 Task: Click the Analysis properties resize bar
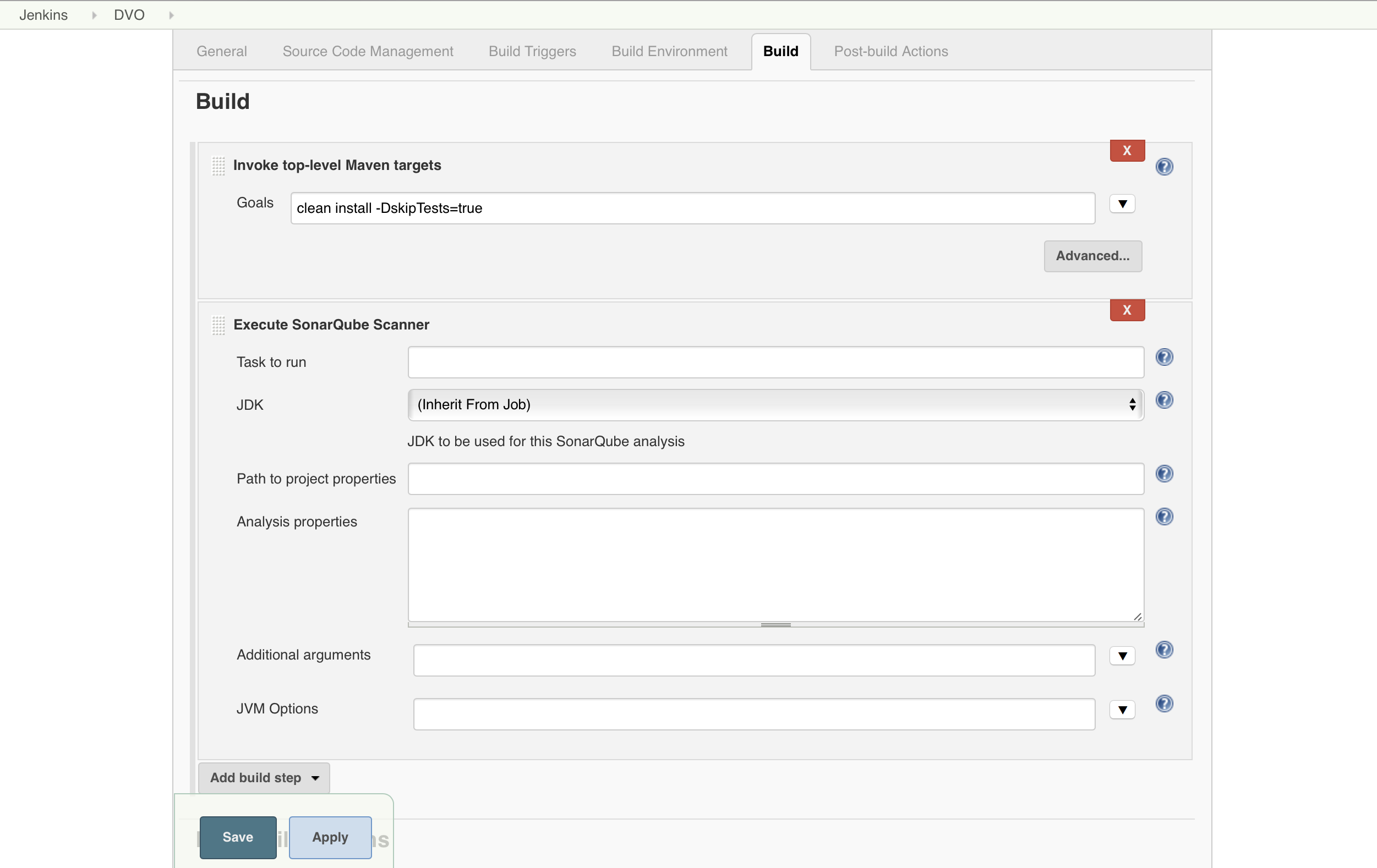(775, 624)
